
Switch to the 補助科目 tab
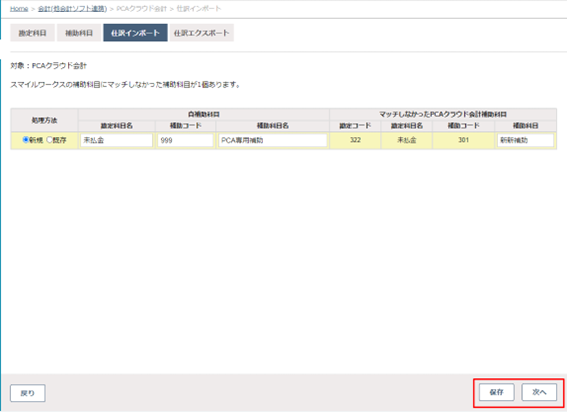click(x=79, y=33)
